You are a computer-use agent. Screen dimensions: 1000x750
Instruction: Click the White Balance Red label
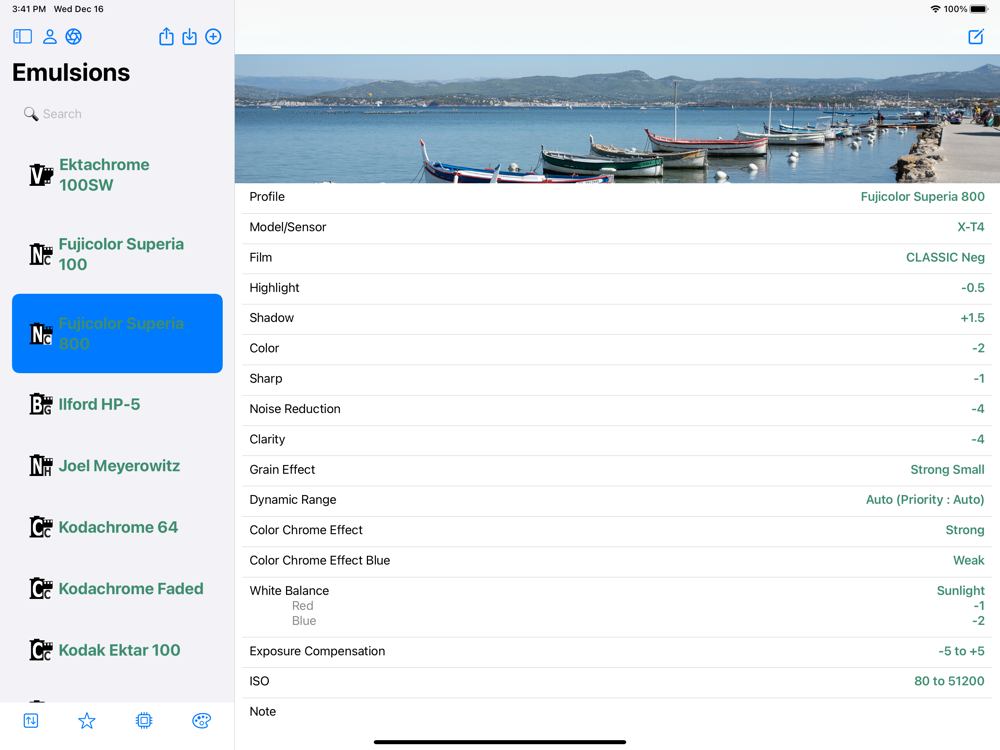(x=302, y=606)
